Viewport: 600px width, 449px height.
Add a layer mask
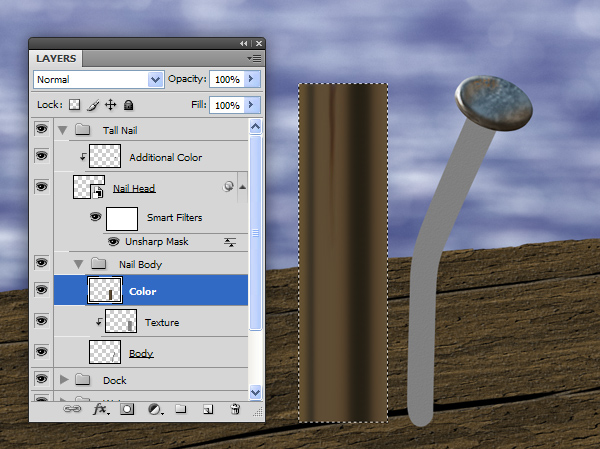127,409
